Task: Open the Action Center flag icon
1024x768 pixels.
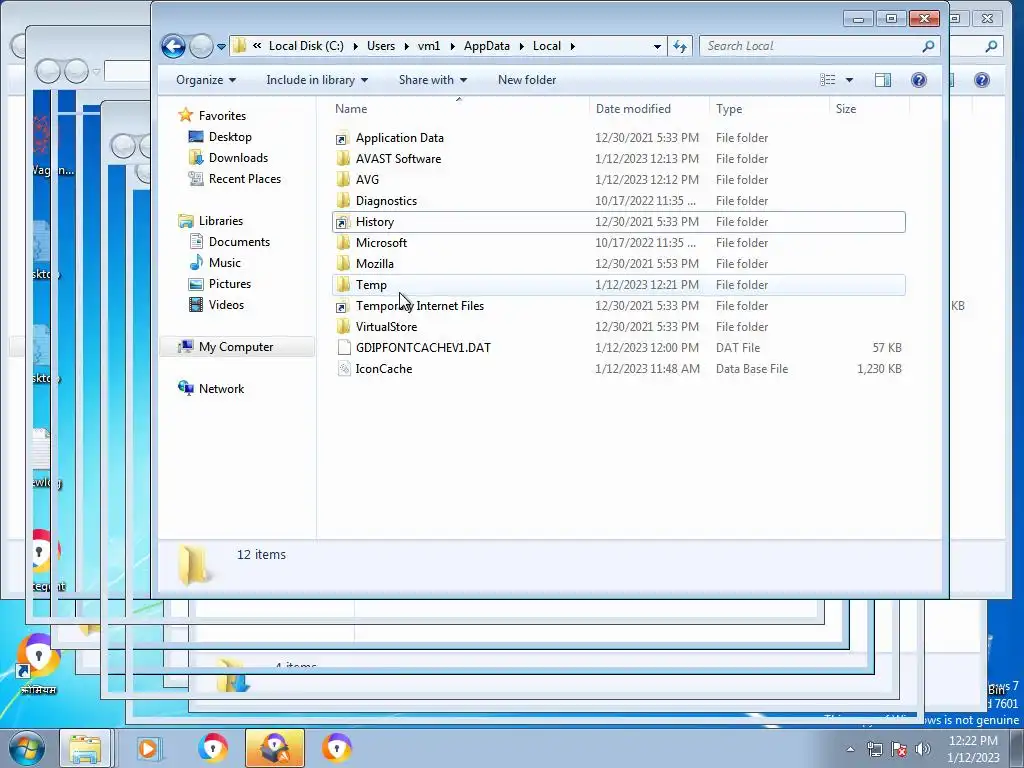Action: click(899, 749)
